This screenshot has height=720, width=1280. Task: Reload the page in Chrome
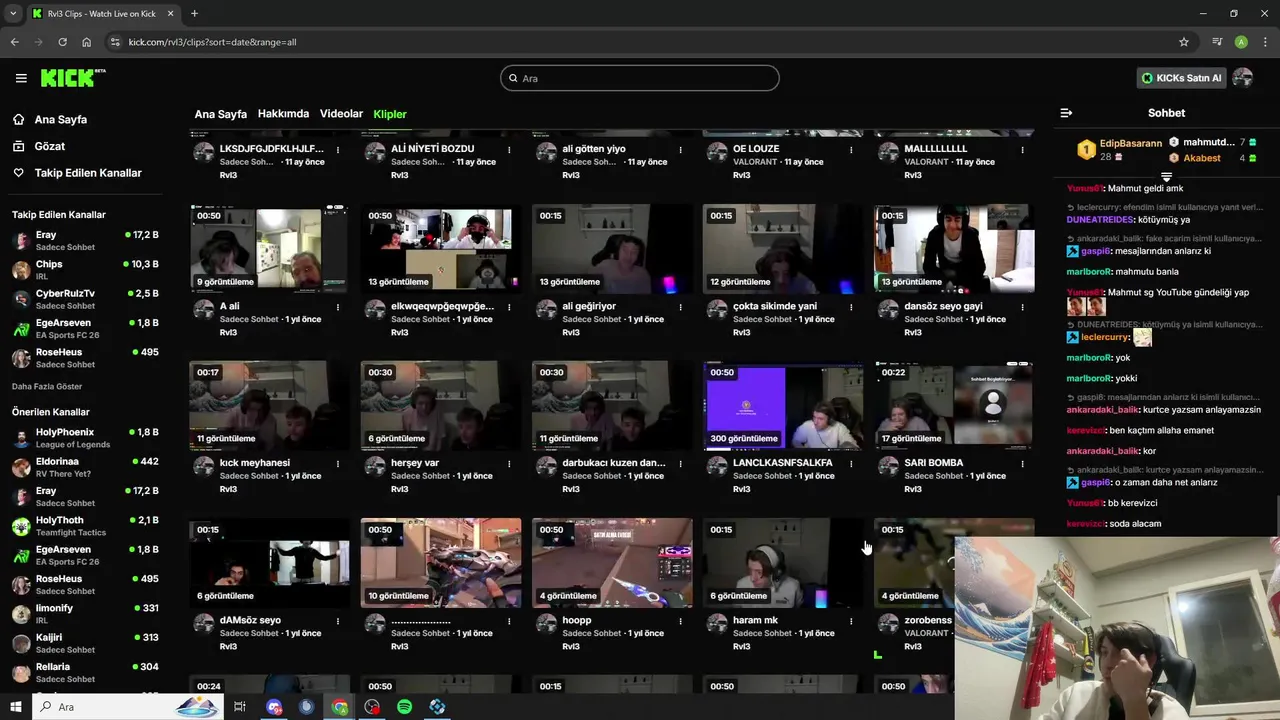[62, 42]
